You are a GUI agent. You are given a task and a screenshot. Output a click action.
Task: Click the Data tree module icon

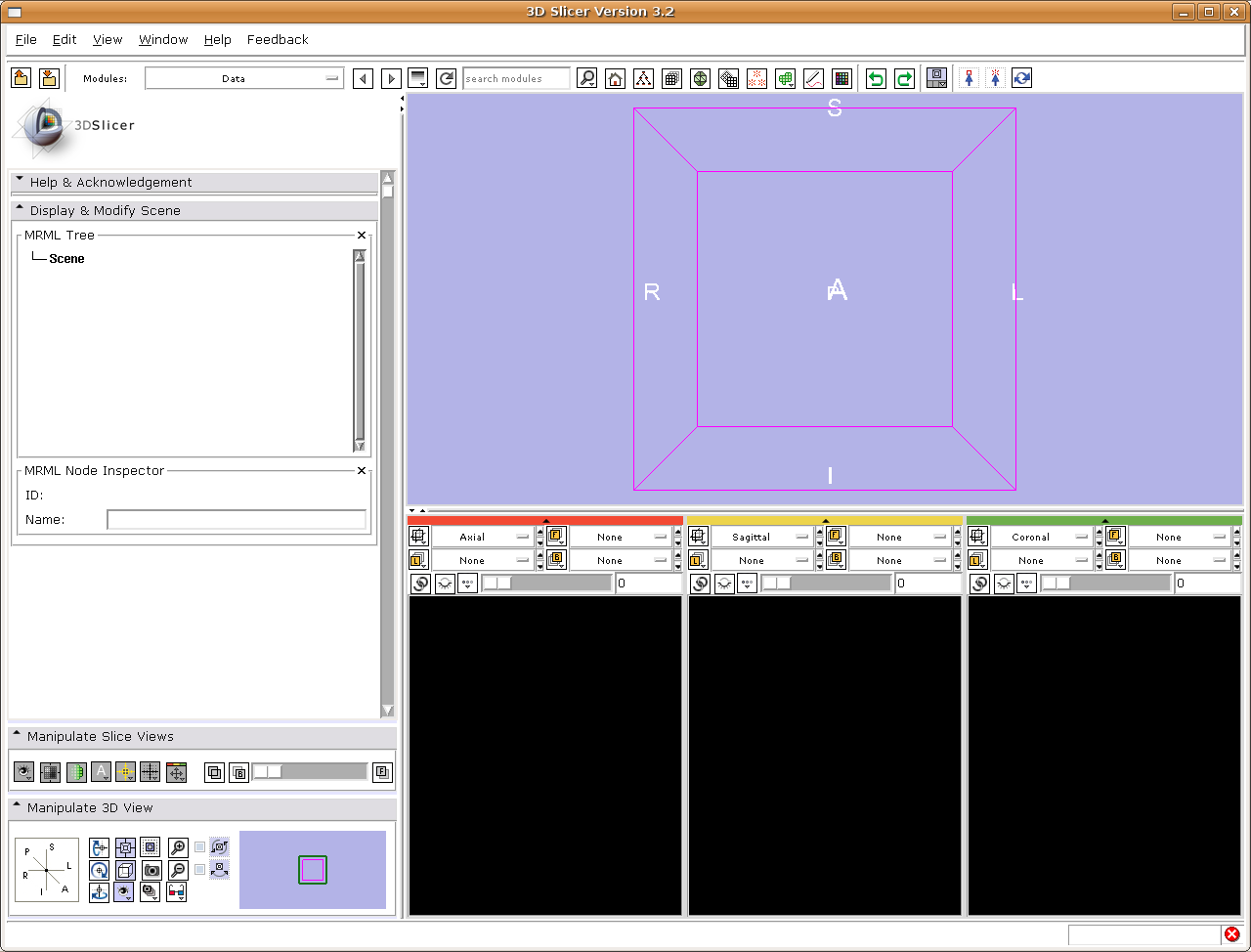[643, 78]
